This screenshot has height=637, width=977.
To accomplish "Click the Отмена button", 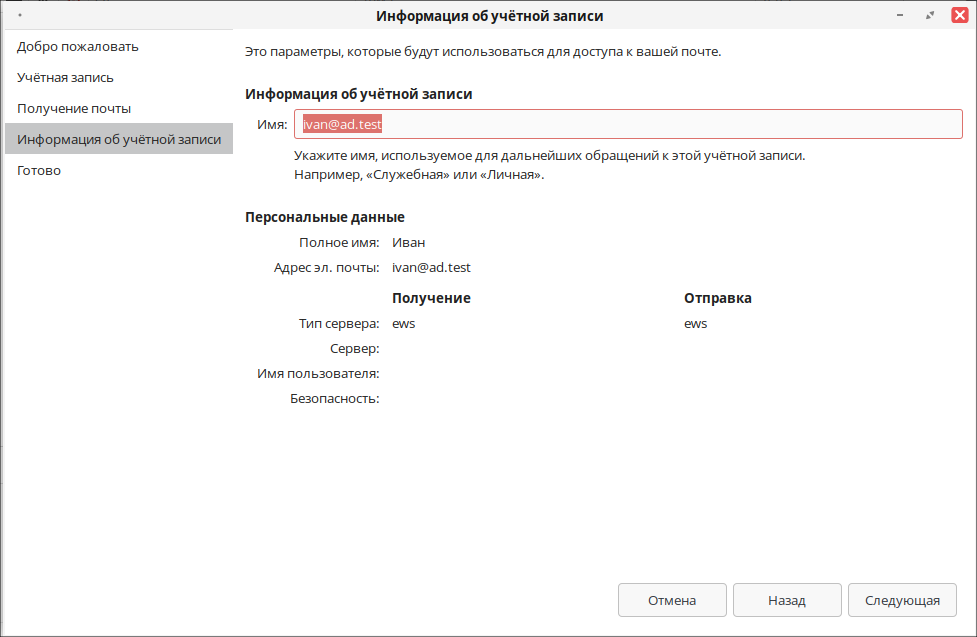I will (672, 600).
